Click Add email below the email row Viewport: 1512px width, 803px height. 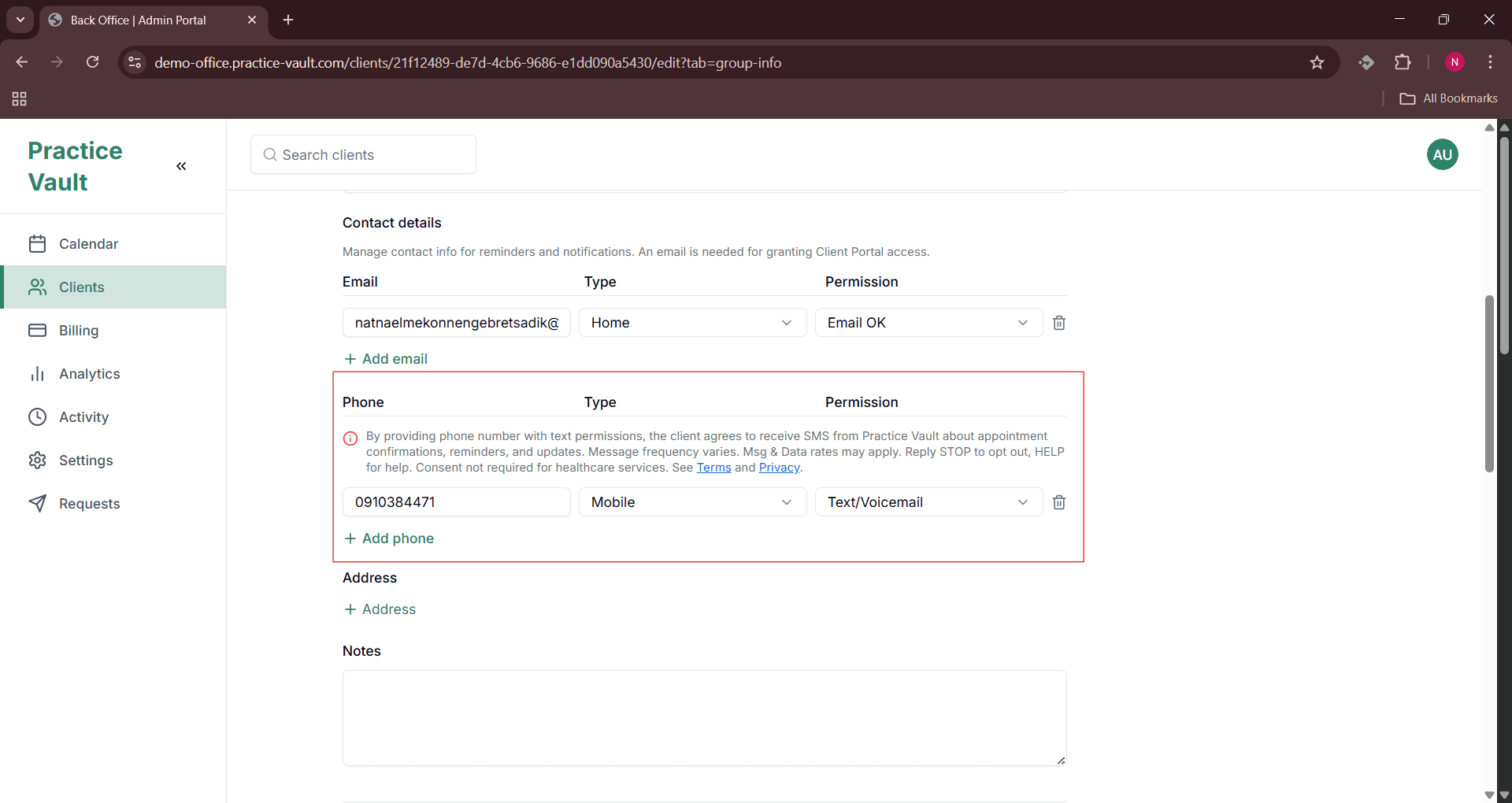click(385, 358)
